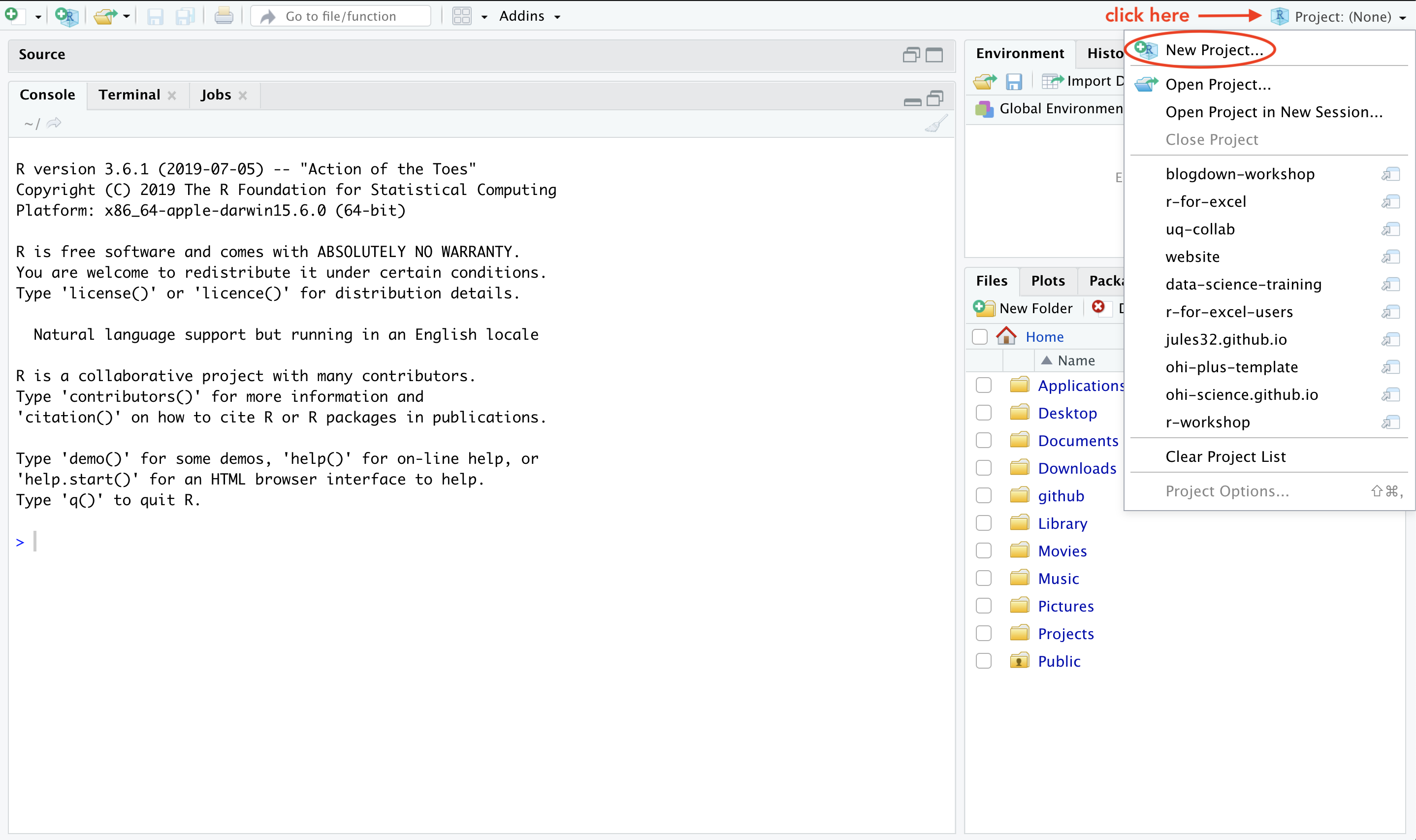Click the New File plus icon
1416x840 pixels.
(x=14, y=15)
